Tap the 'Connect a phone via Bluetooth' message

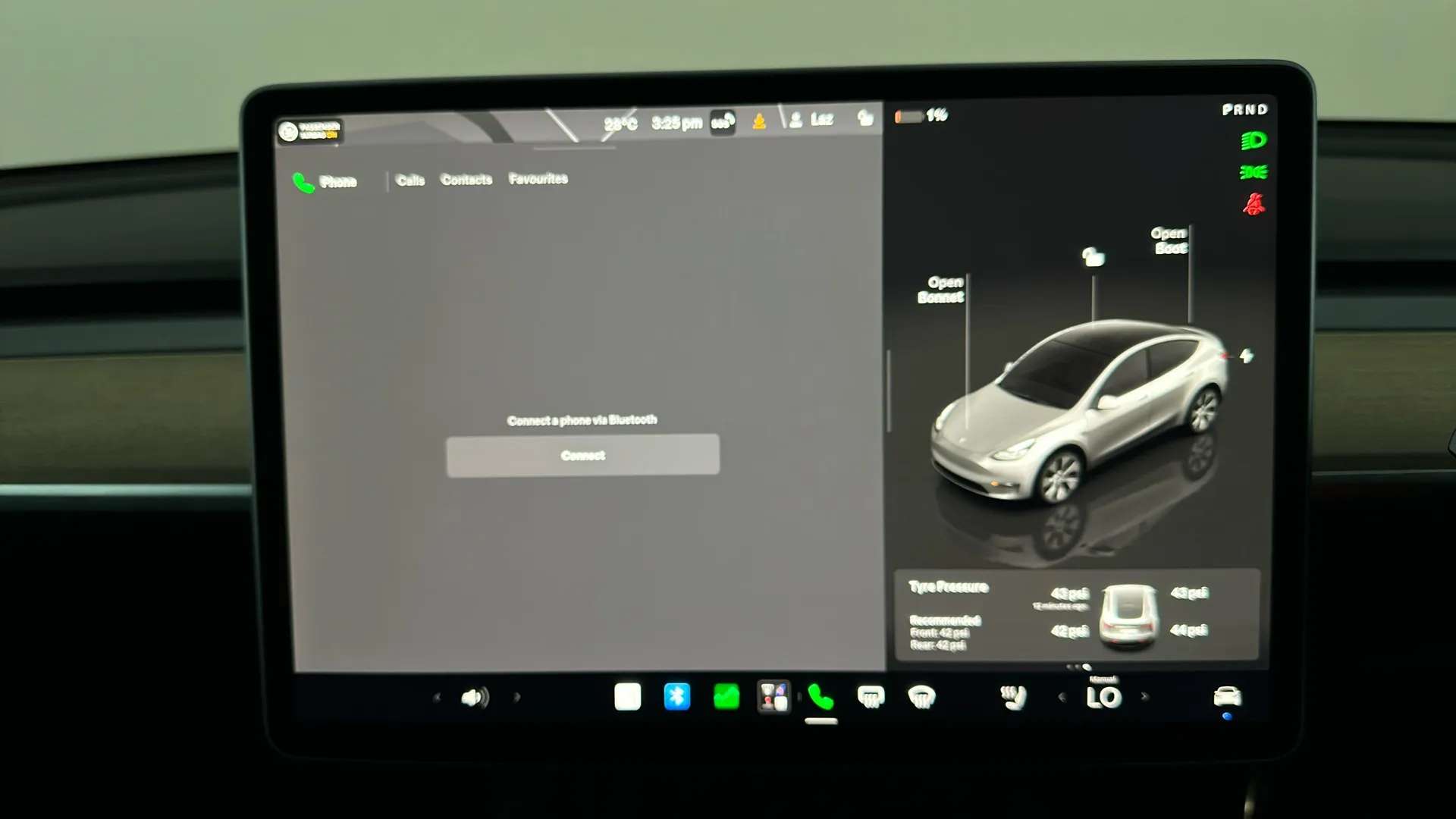coord(582,420)
